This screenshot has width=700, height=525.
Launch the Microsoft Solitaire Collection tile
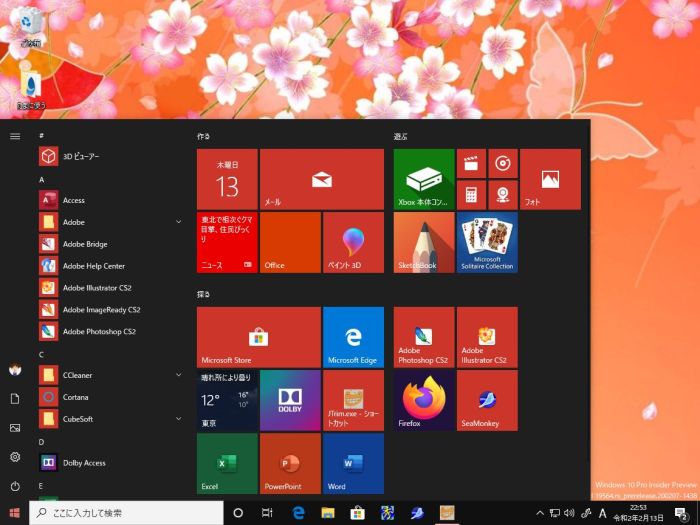click(487, 242)
